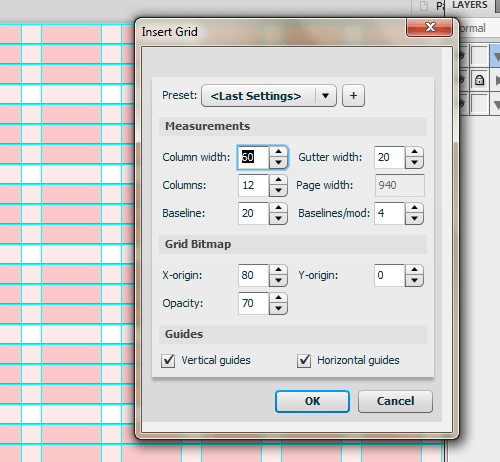Uncheck the Horizontal guides checkbox
Image resolution: width=500 pixels, height=462 pixels.
pyautogui.click(x=304, y=361)
